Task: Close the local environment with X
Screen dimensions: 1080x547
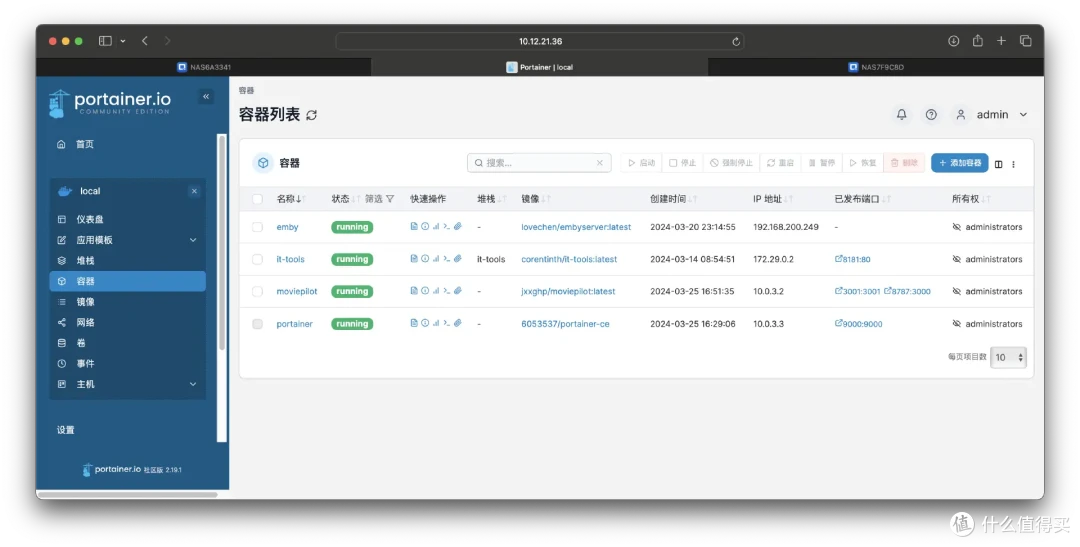Action: pos(194,191)
